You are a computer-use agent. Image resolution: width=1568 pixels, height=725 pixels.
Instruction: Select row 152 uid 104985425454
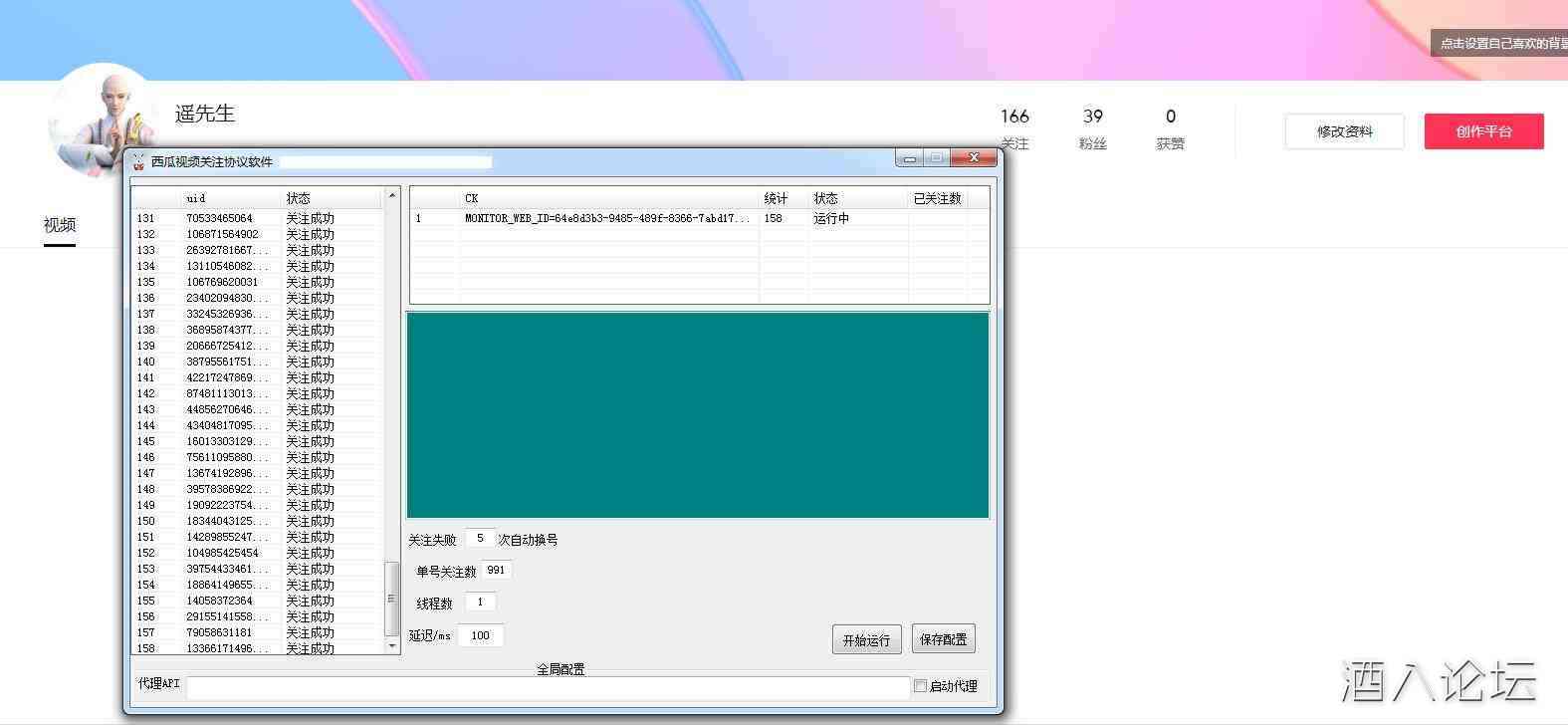(x=257, y=553)
